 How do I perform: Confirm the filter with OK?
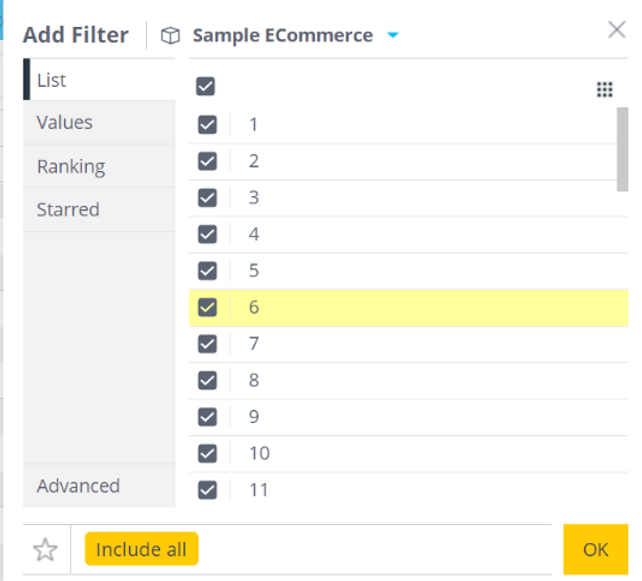pyautogui.click(x=596, y=549)
